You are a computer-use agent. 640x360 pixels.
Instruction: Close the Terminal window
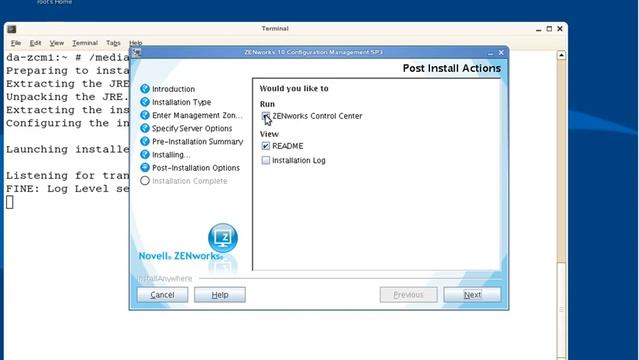click(x=560, y=29)
